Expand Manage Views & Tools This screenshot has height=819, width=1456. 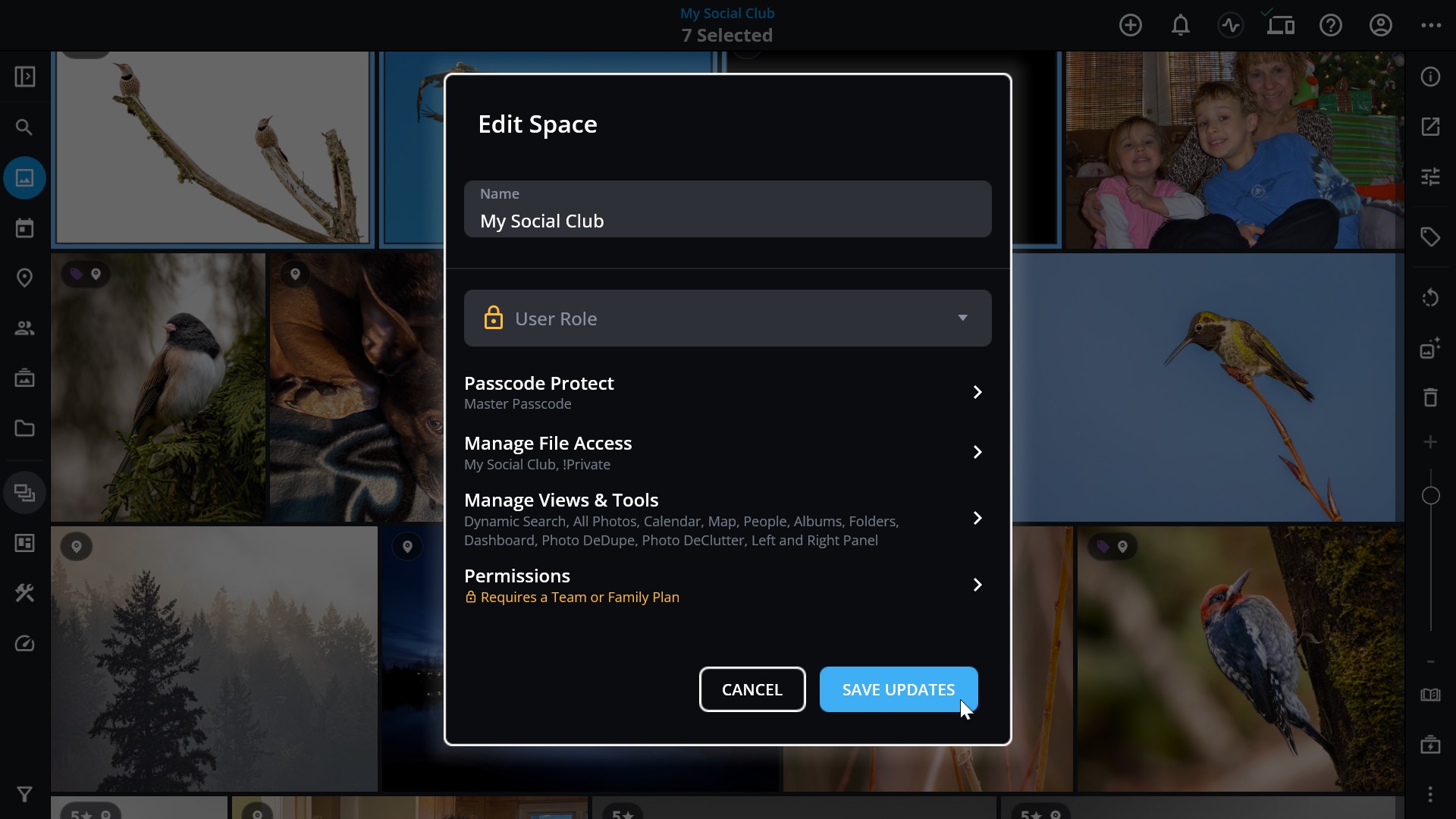pos(727,519)
